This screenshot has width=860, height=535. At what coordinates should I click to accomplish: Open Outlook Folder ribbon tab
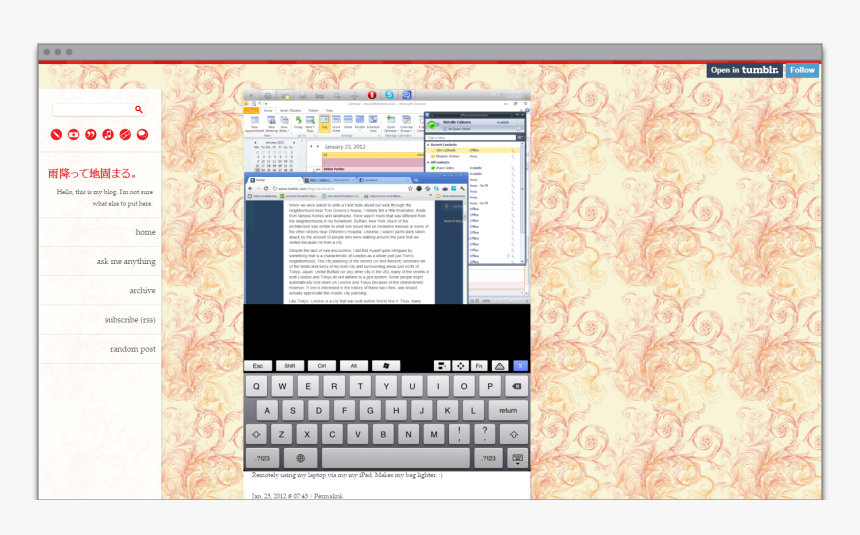(x=313, y=110)
